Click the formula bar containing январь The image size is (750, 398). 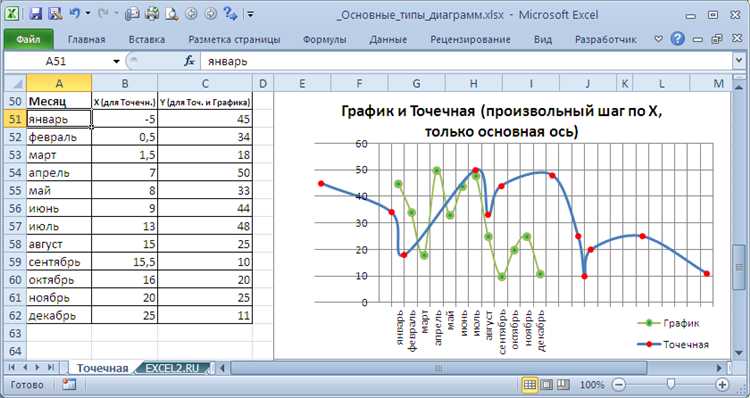coord(466,62)
